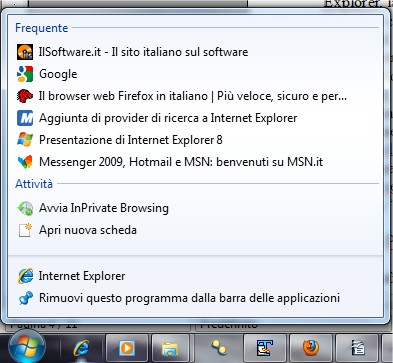
Task: Open Windows Media Player from taskbar
Action: click(x=127, y=349)
